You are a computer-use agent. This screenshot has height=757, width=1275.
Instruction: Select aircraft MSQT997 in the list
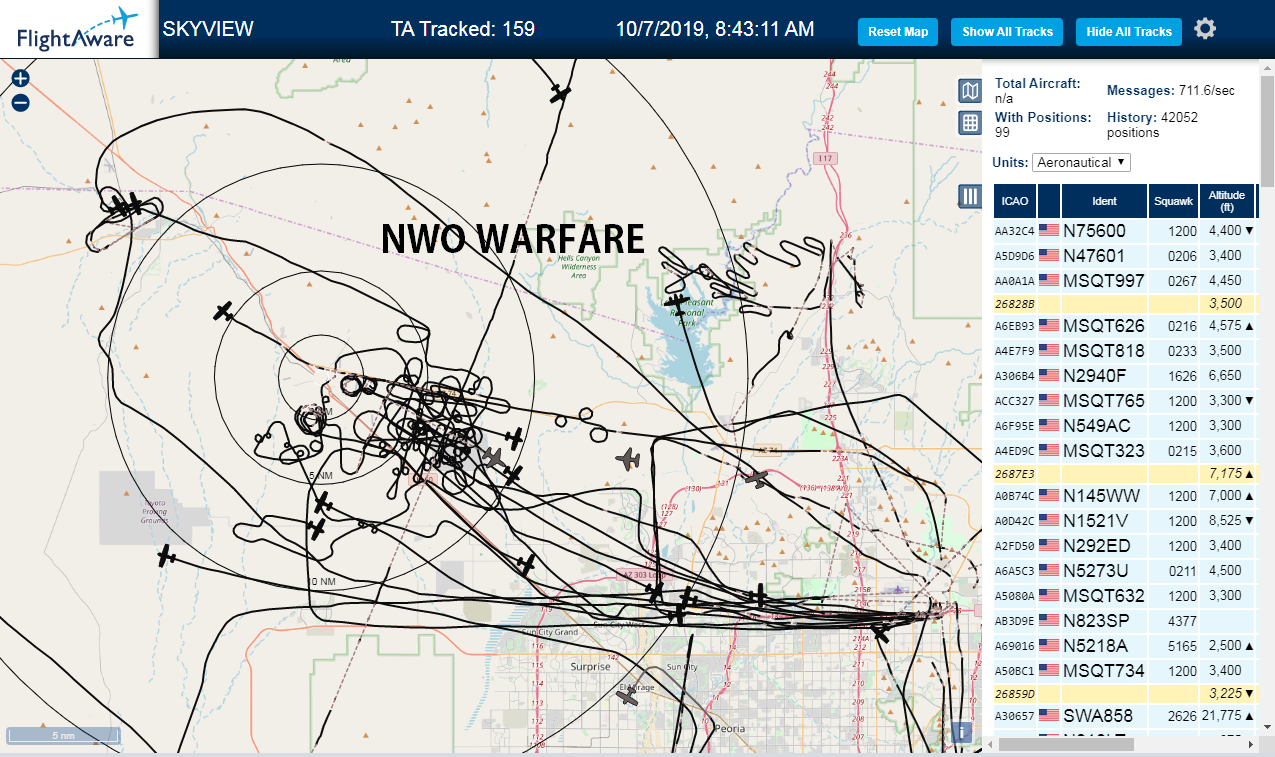pyautogui.click(x=1125, y=280)
